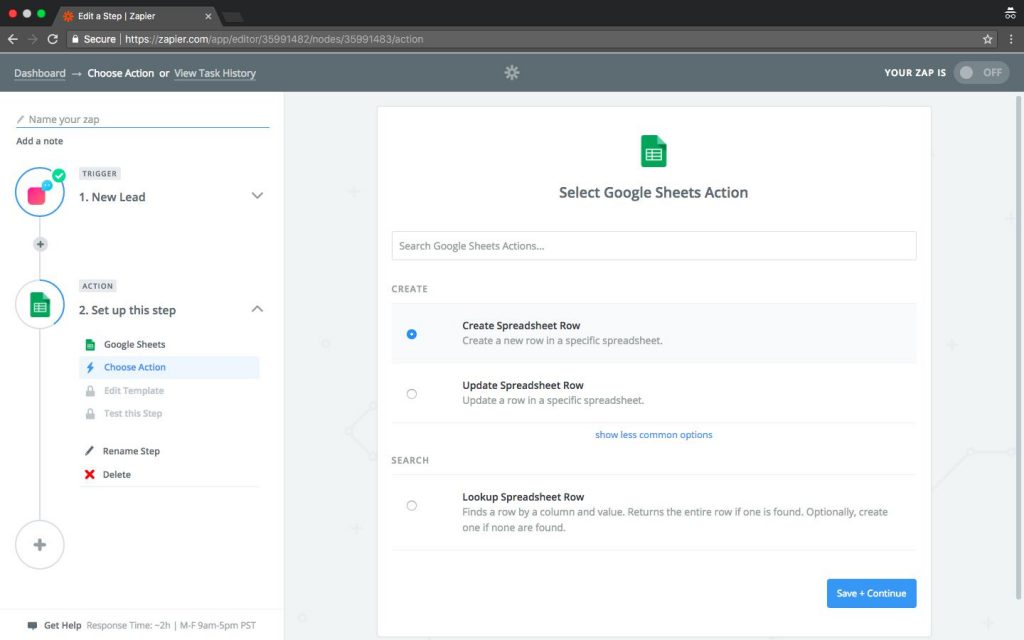Click the incognito icon in title bar

coord(1010,12)
